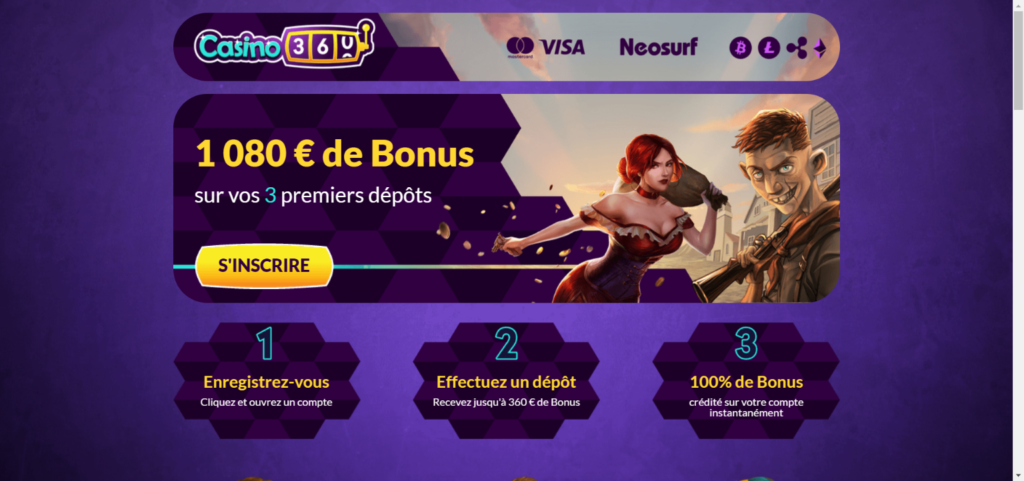Click the '1 080 € de Bonus' headline
Screen dimensions: 1024x481
tap(335, 155)
